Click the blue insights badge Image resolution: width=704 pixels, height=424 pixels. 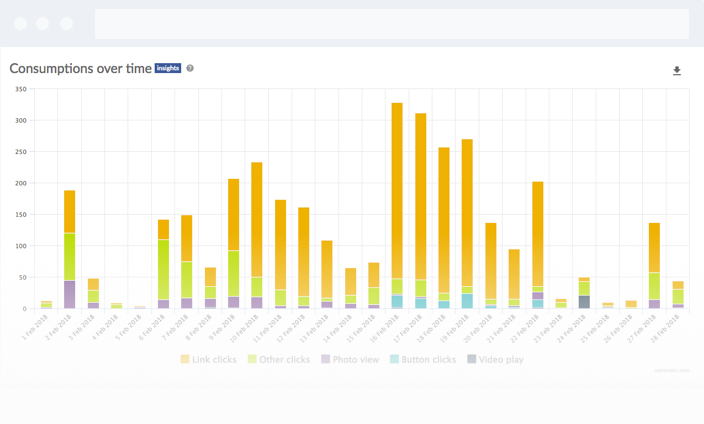pyautogui.click(x=168, y=68)
